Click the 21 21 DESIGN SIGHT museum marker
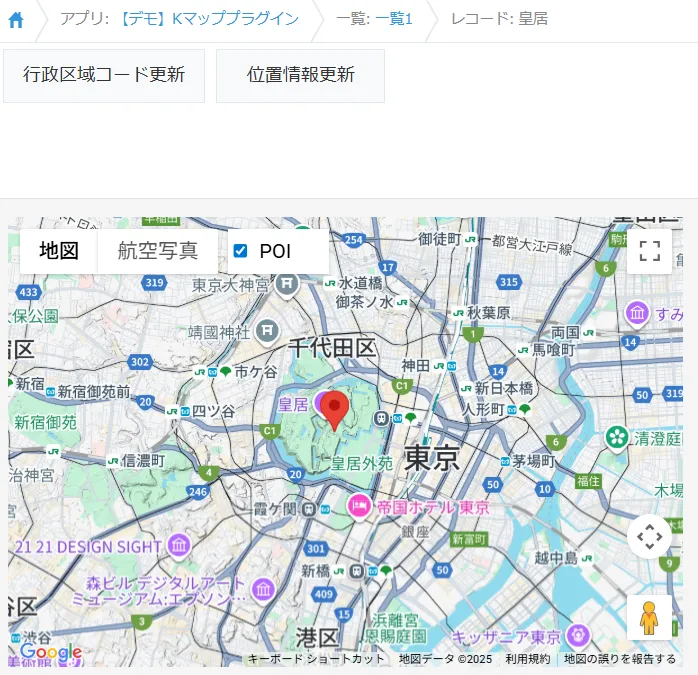Image resolution: width=698 pixels, height=675 pixels. pyautogui.click(x=180, y=546)
